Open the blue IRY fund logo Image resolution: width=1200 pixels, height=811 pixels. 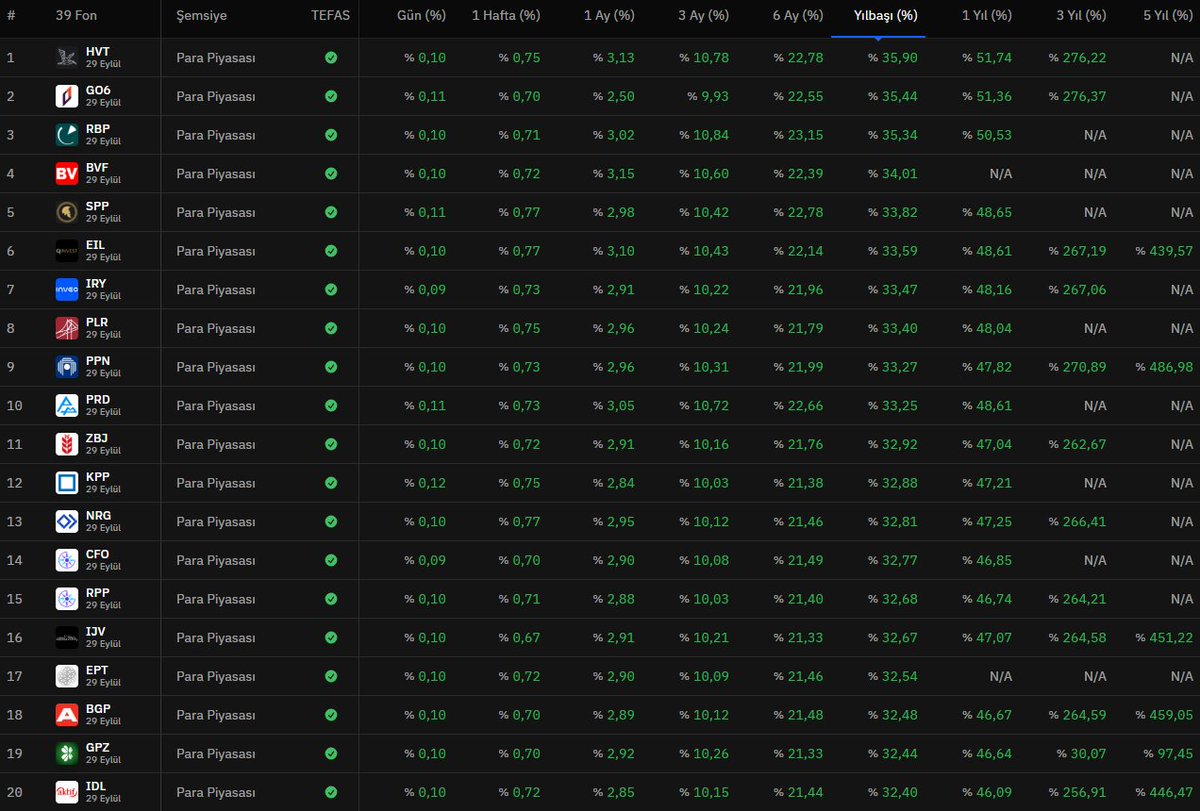pos(67,290)
